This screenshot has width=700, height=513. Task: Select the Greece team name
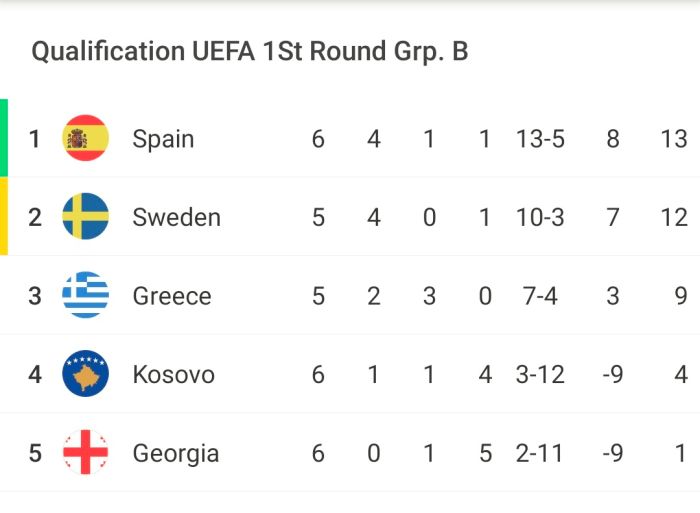(172, 296)
